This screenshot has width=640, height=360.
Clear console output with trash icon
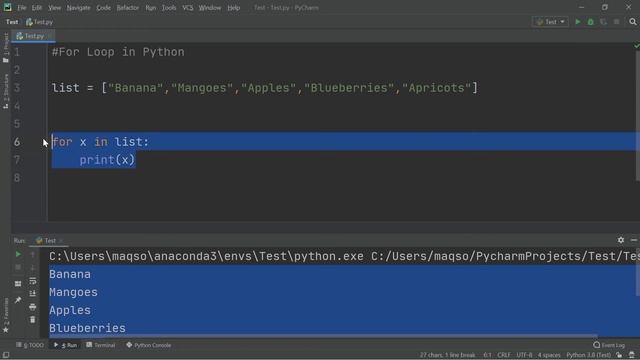33,320
